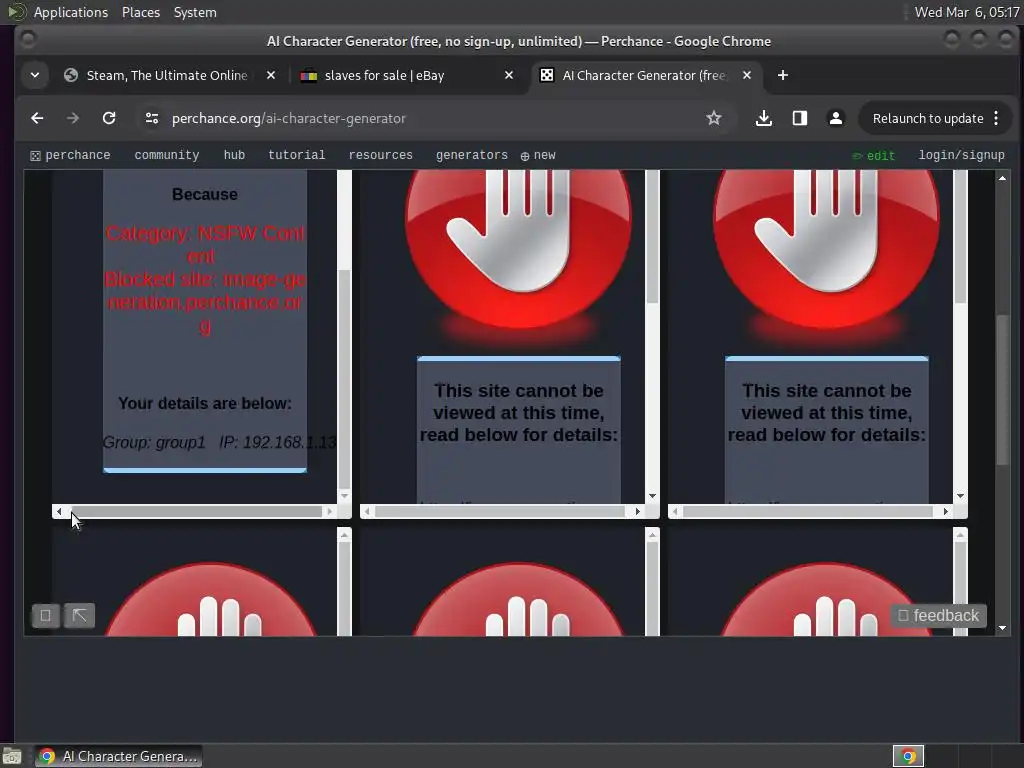Click the square icon button bottom left
This screenshot has height=768, width=1024.
46,615
